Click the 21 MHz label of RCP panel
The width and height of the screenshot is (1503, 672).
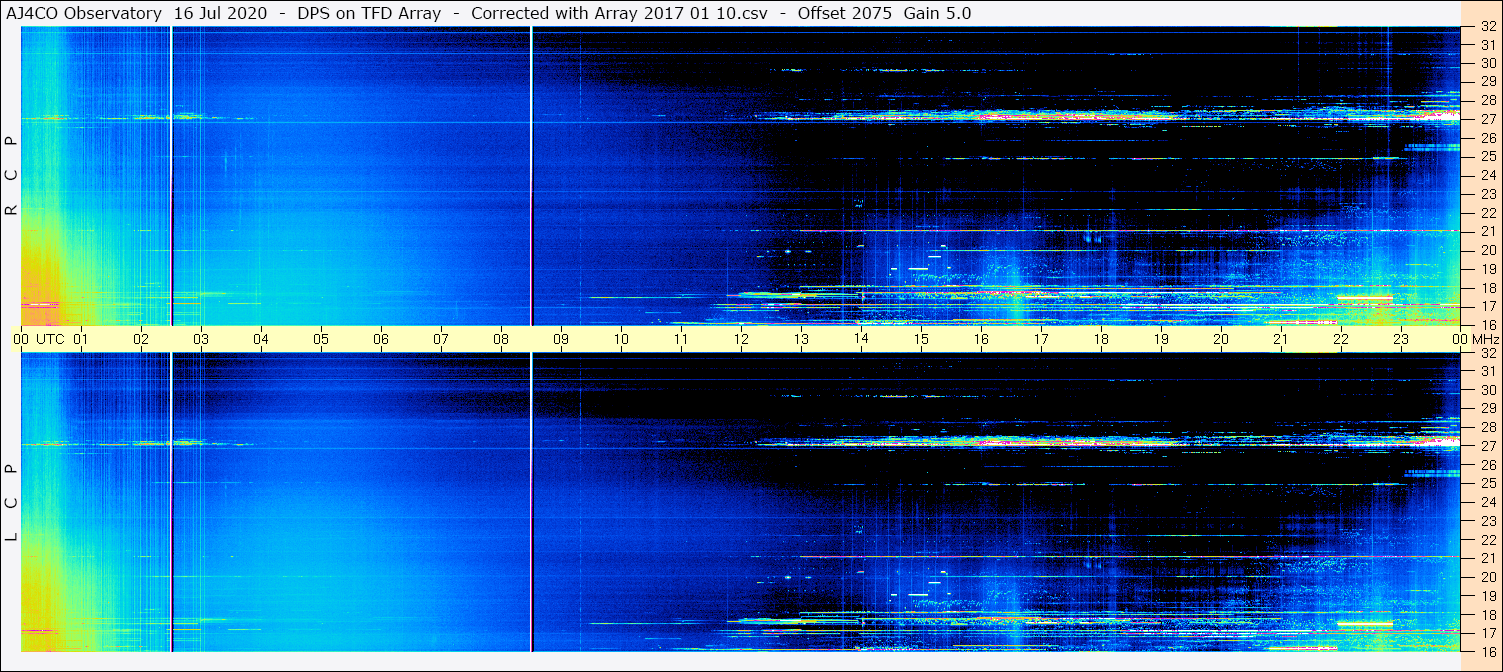(1487, 231)
